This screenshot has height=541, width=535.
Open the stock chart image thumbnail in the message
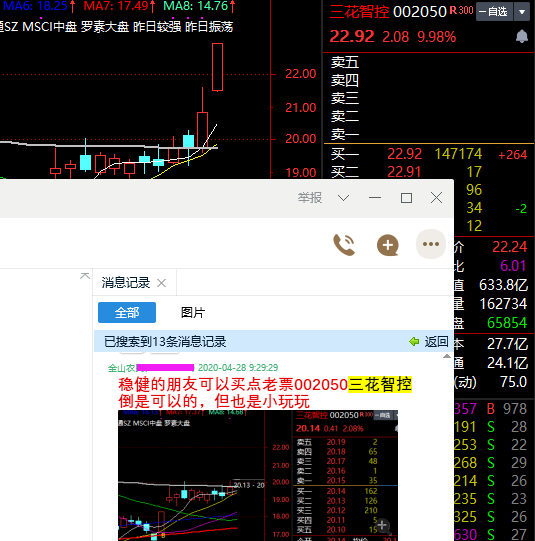point(258,475)
